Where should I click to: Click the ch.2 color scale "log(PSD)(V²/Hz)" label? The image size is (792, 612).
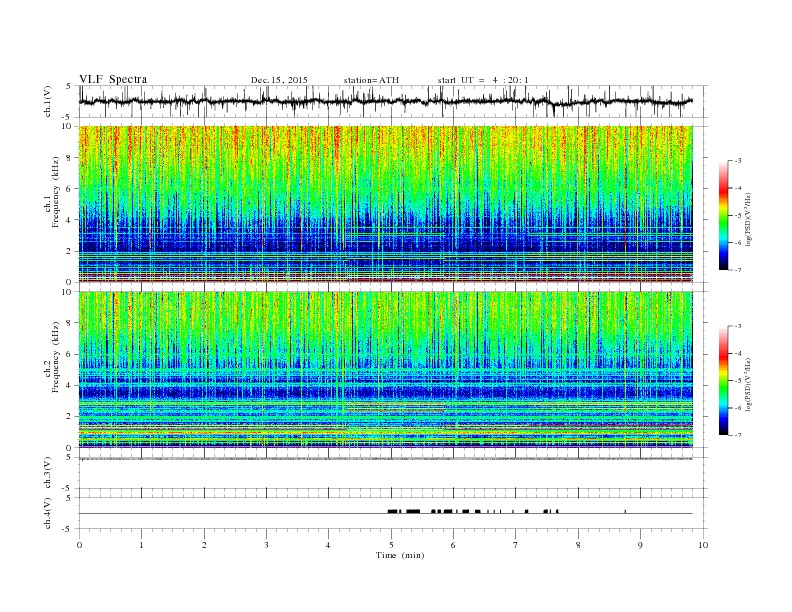[749, 384]
